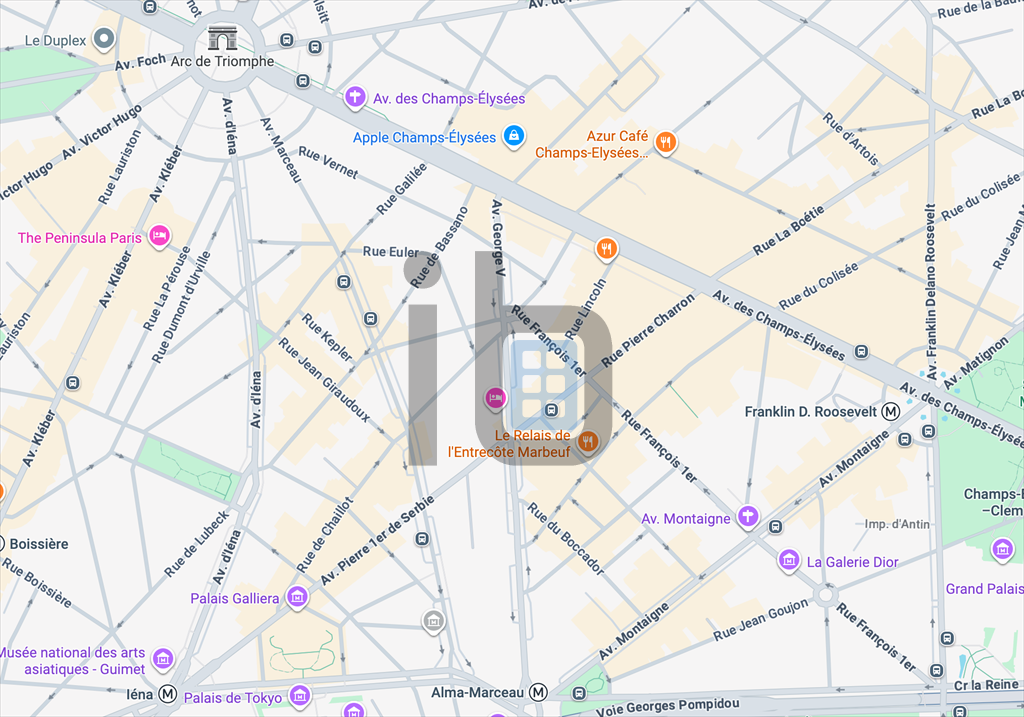Select the Apple Champs-Élysées shopping pin

click(x=514, y=136)
